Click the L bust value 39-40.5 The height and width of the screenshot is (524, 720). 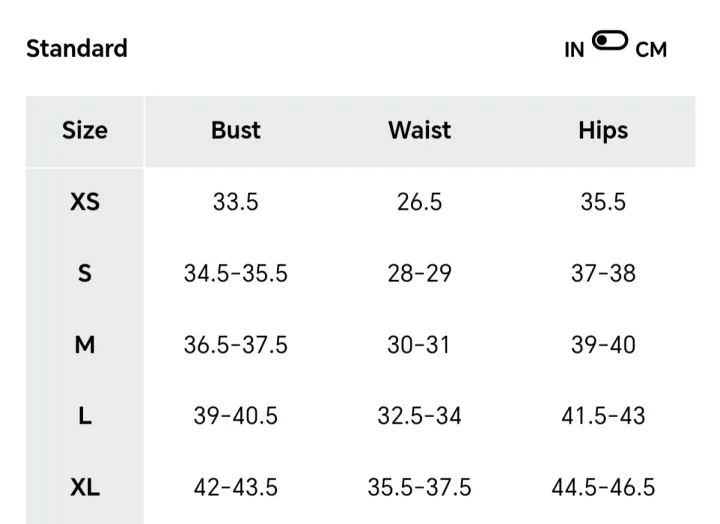click(x=236, y=416)
